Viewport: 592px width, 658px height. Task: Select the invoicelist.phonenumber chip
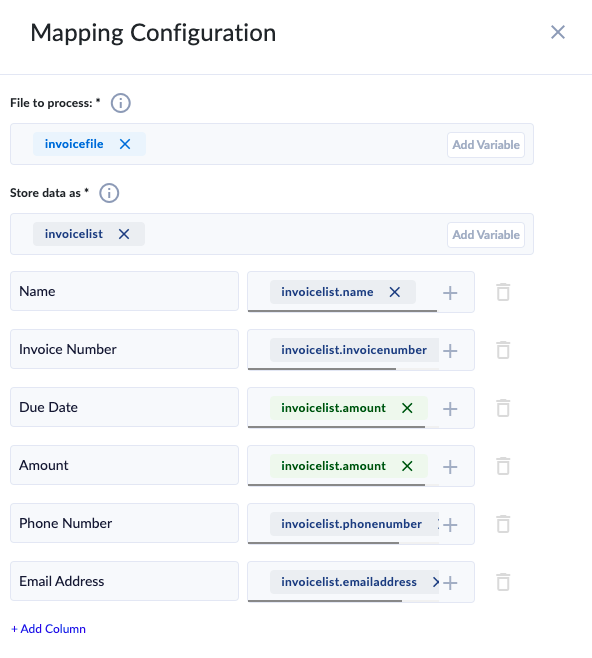[354, 524]
